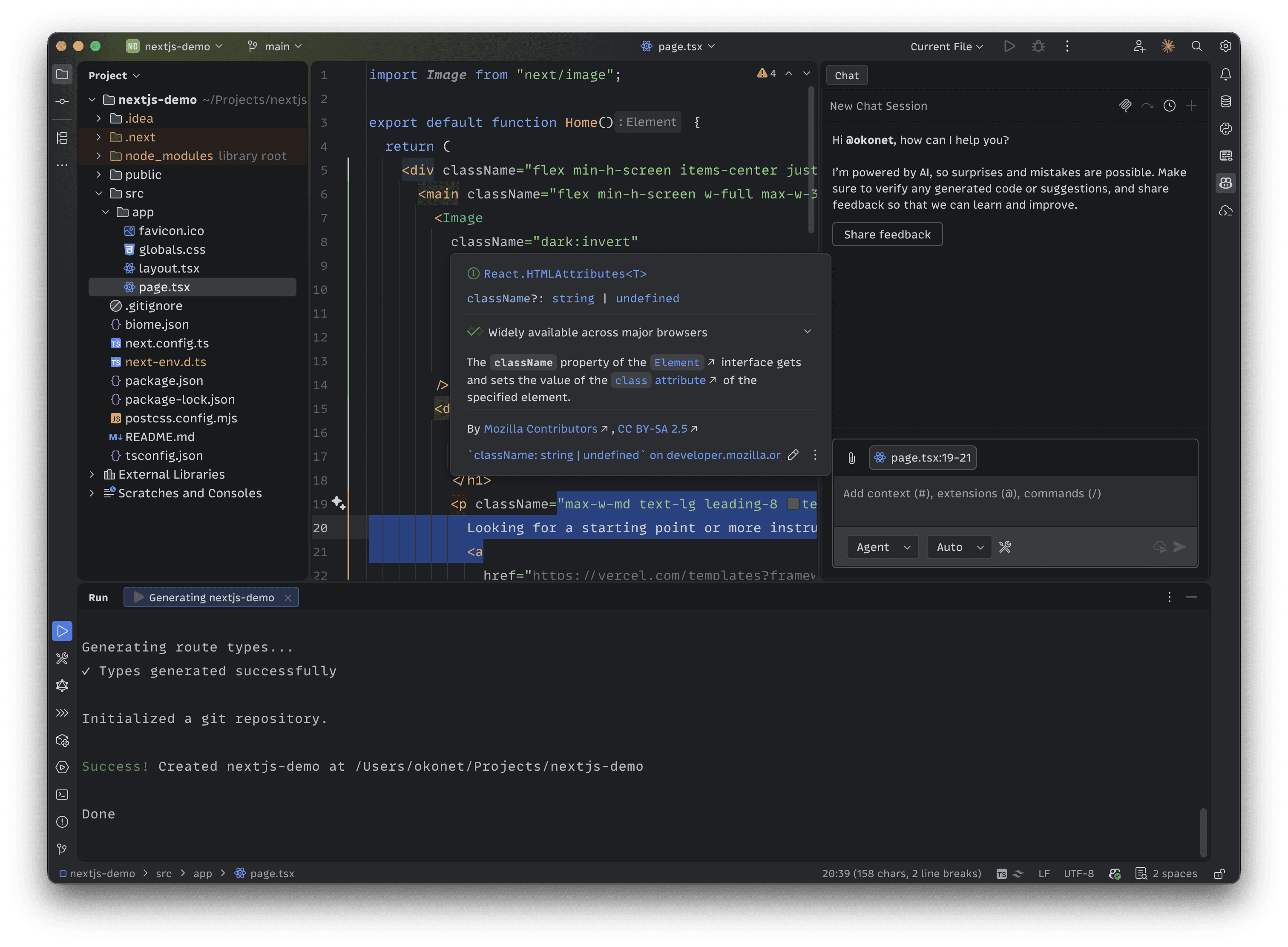The width and height of the screenshot is (1288, 947).
Task: Click the Share feedback button
Action: [887, 234]
